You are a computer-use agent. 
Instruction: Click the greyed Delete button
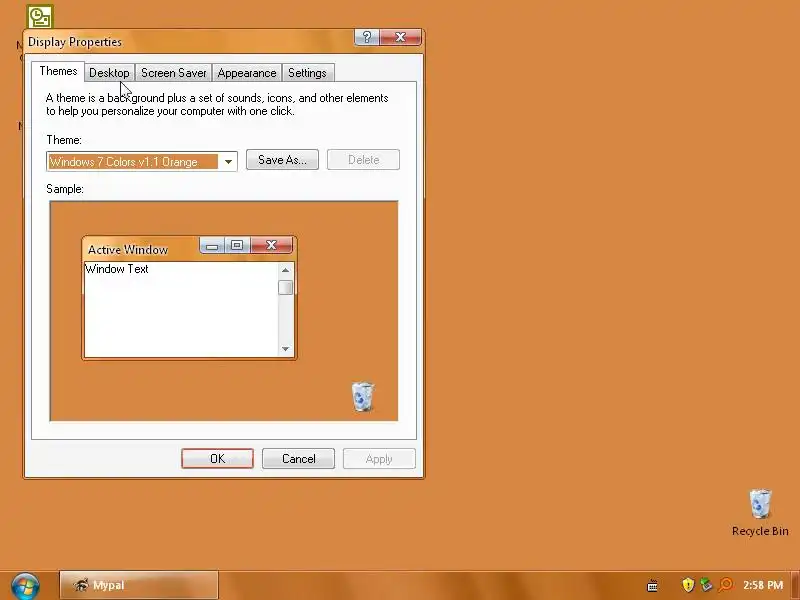[x=363, y=160]
